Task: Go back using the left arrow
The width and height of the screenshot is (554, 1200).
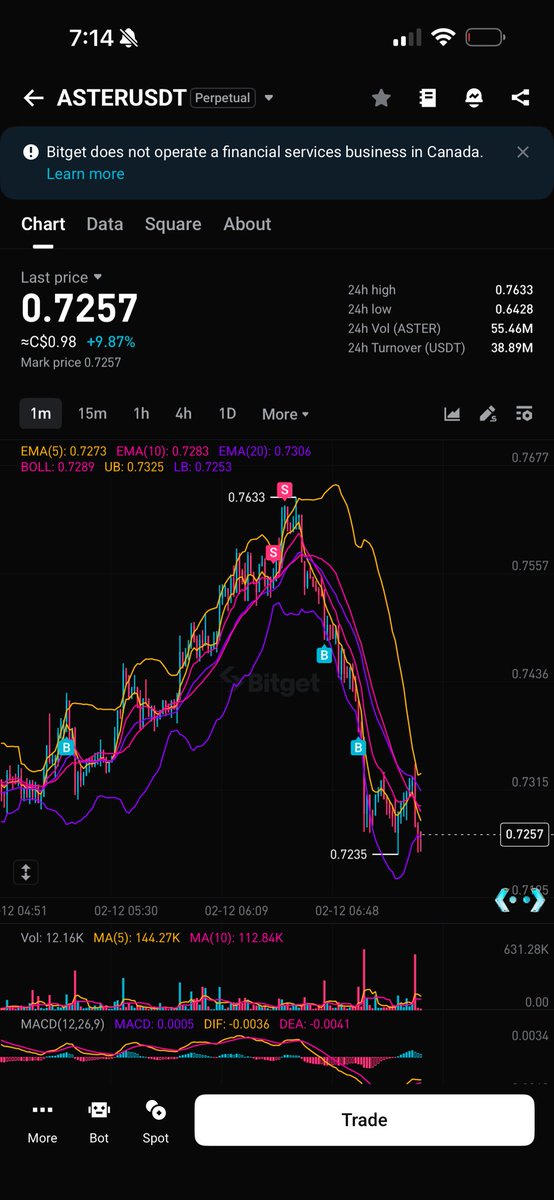Action: click(x=33, y=98)
